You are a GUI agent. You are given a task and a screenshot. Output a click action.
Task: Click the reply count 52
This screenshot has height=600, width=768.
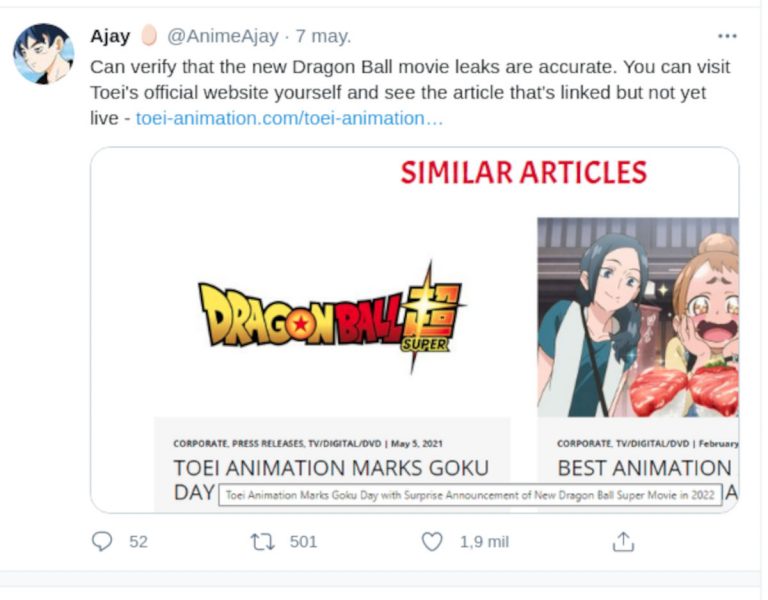[x=138, y=542]
